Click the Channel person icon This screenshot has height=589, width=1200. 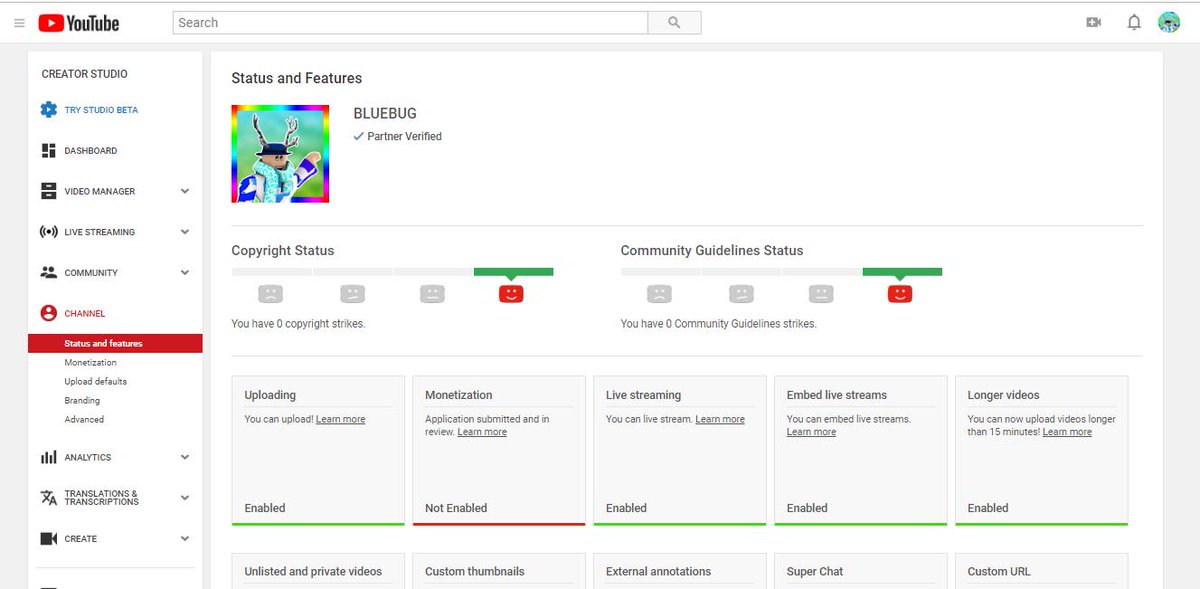pyautogui.click(x=48, y=313)
